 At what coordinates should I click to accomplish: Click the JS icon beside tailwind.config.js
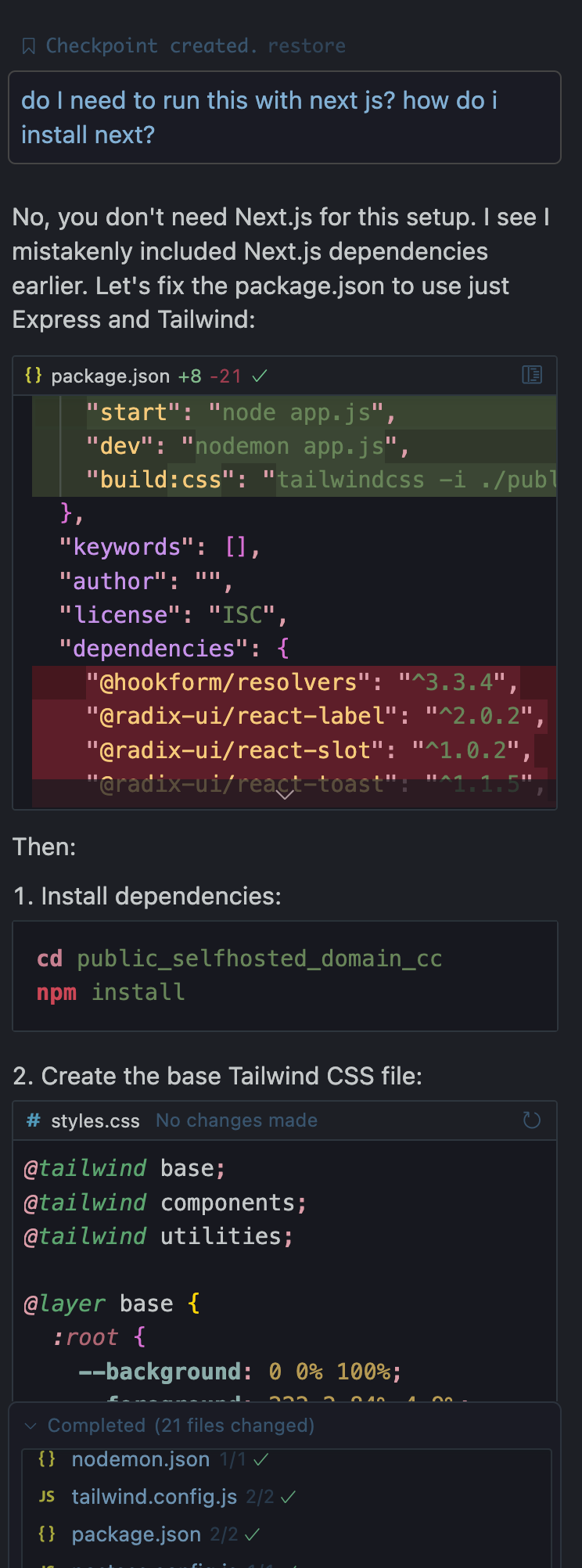pos(47,1497)
